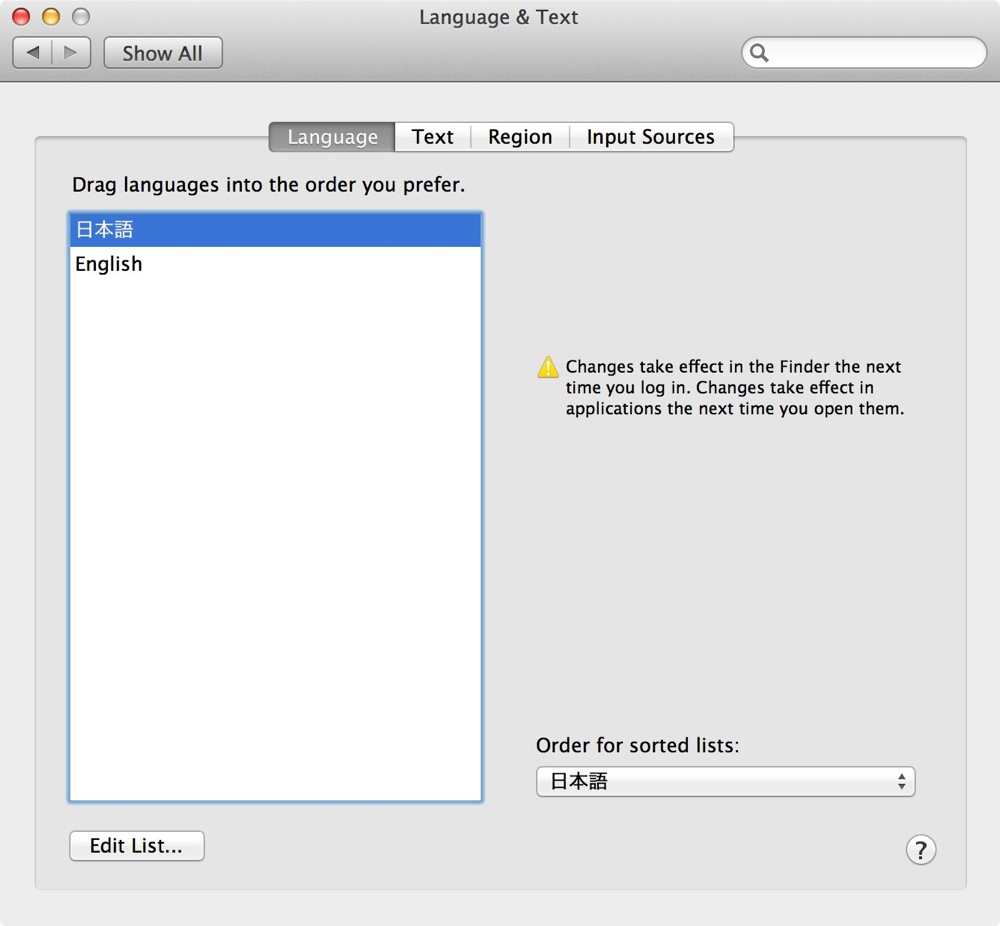This screenshot has height=926, width=1000.
Task: Minimize window with the yellow button
Action: click(x=51, y=17)
